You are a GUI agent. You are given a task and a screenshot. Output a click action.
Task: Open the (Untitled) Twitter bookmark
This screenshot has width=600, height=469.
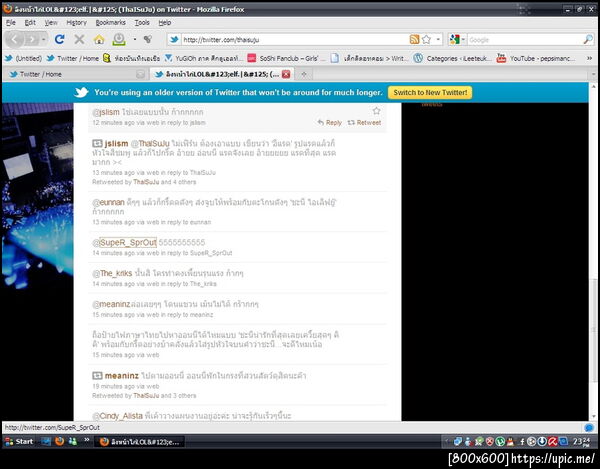[23, 58]
